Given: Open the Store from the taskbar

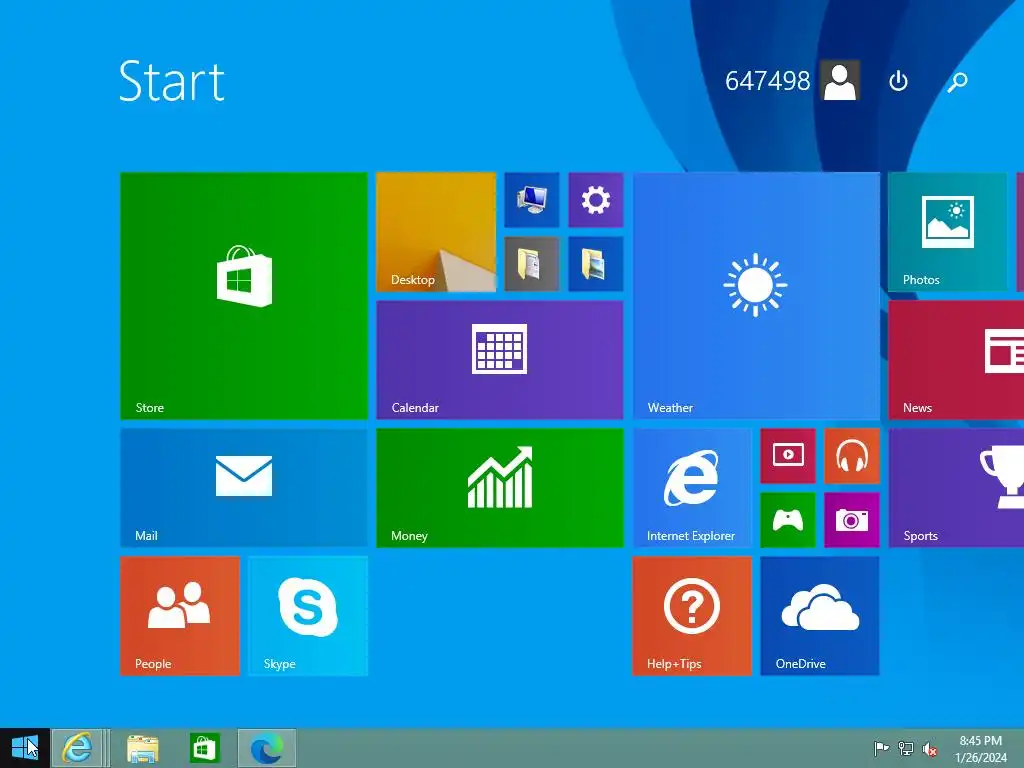Looking at the screenshot, I should point(204,748).
